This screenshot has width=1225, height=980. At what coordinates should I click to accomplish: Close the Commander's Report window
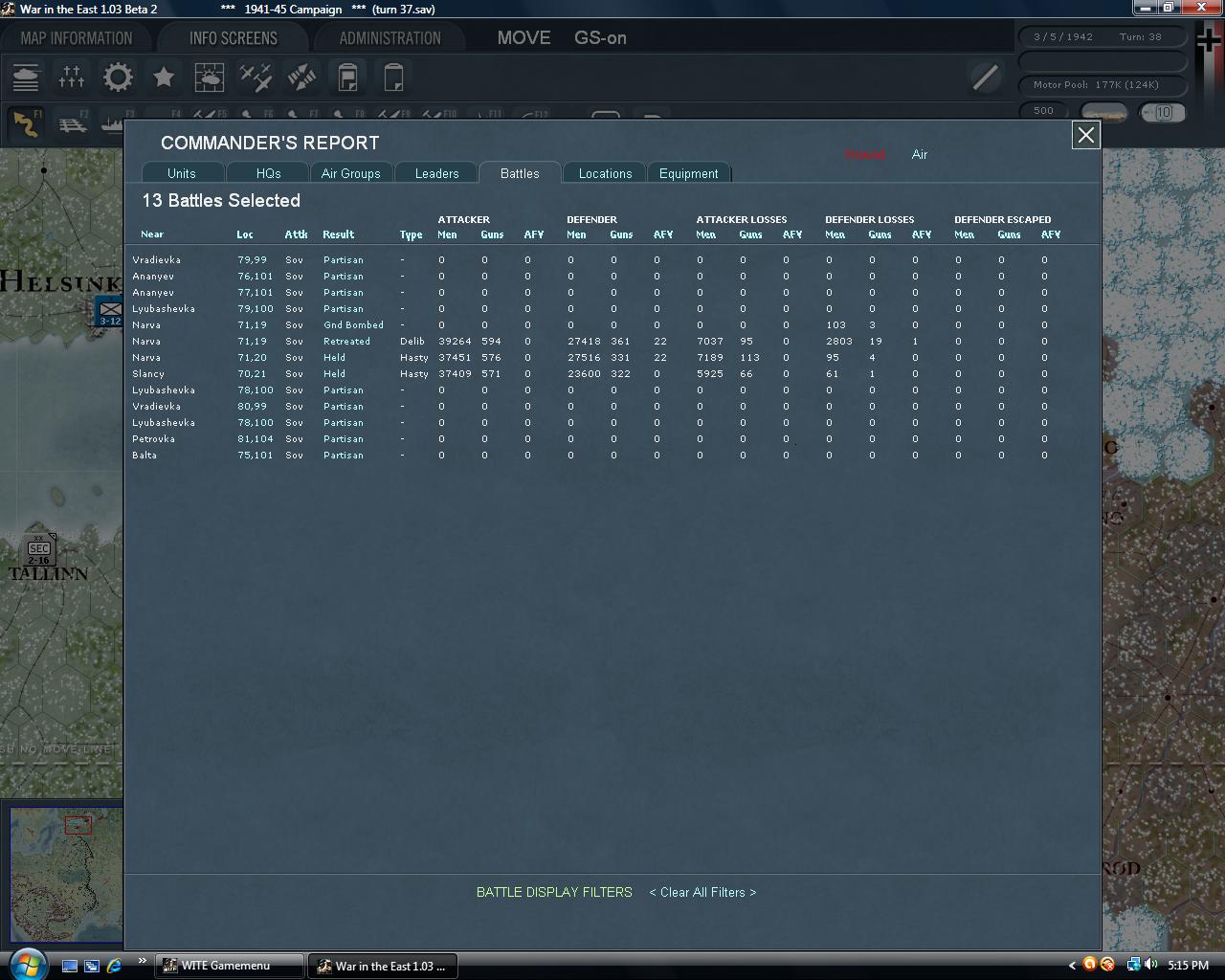1086,135
